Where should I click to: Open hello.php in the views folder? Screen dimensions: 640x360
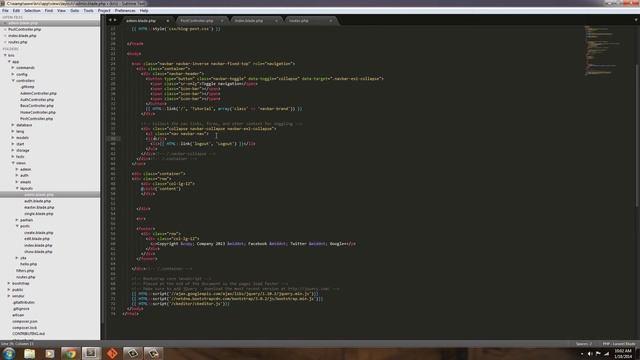29,264
